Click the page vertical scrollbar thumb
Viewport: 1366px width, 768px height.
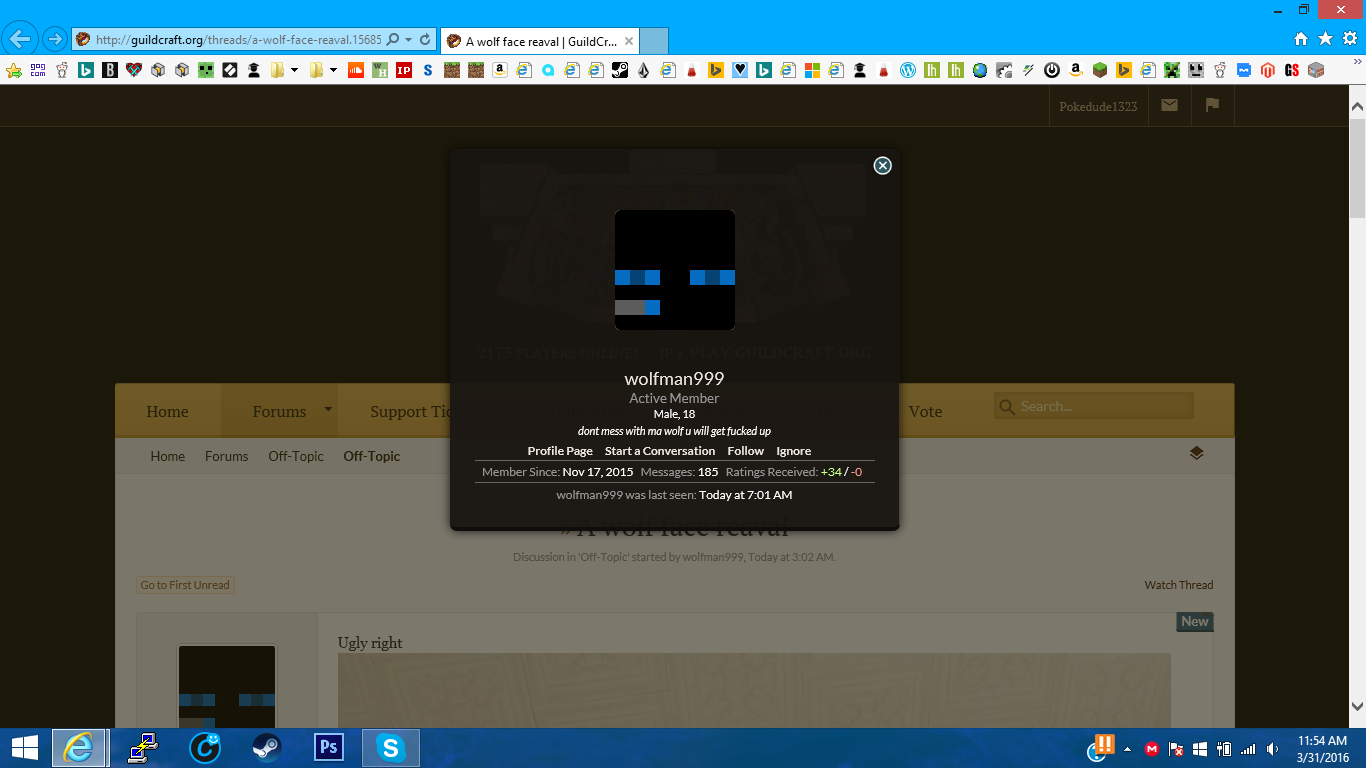1357,167
